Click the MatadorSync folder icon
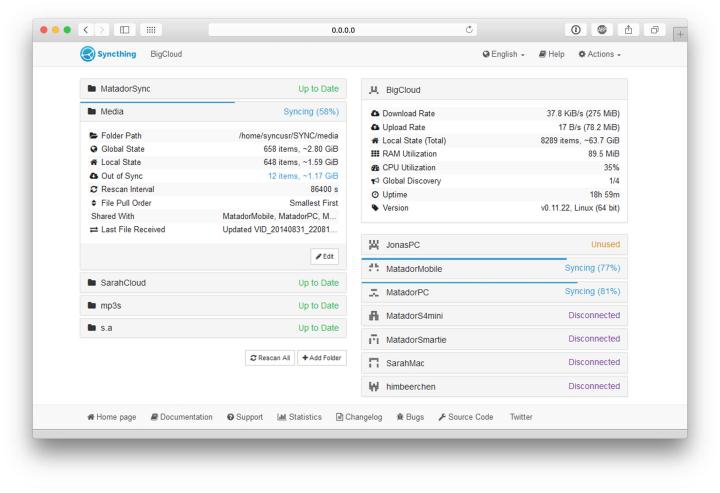Screen dimensions: 720x493 coord(92,89)
